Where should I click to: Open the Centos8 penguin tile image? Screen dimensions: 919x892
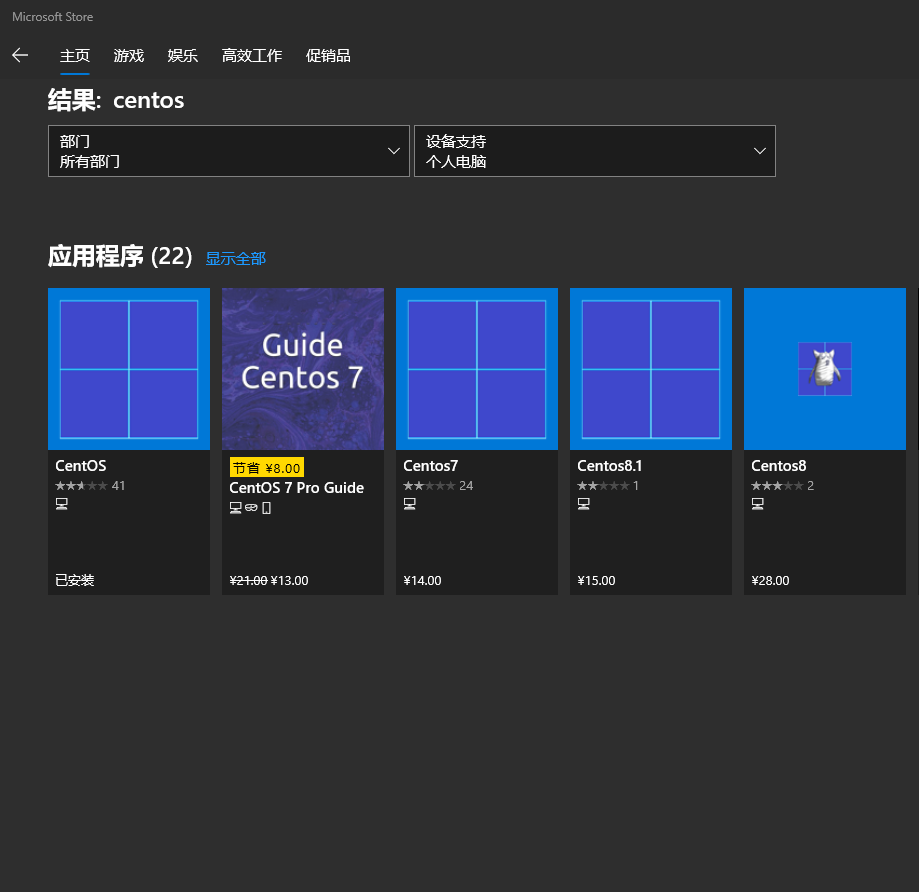click(x=825, y=369)
